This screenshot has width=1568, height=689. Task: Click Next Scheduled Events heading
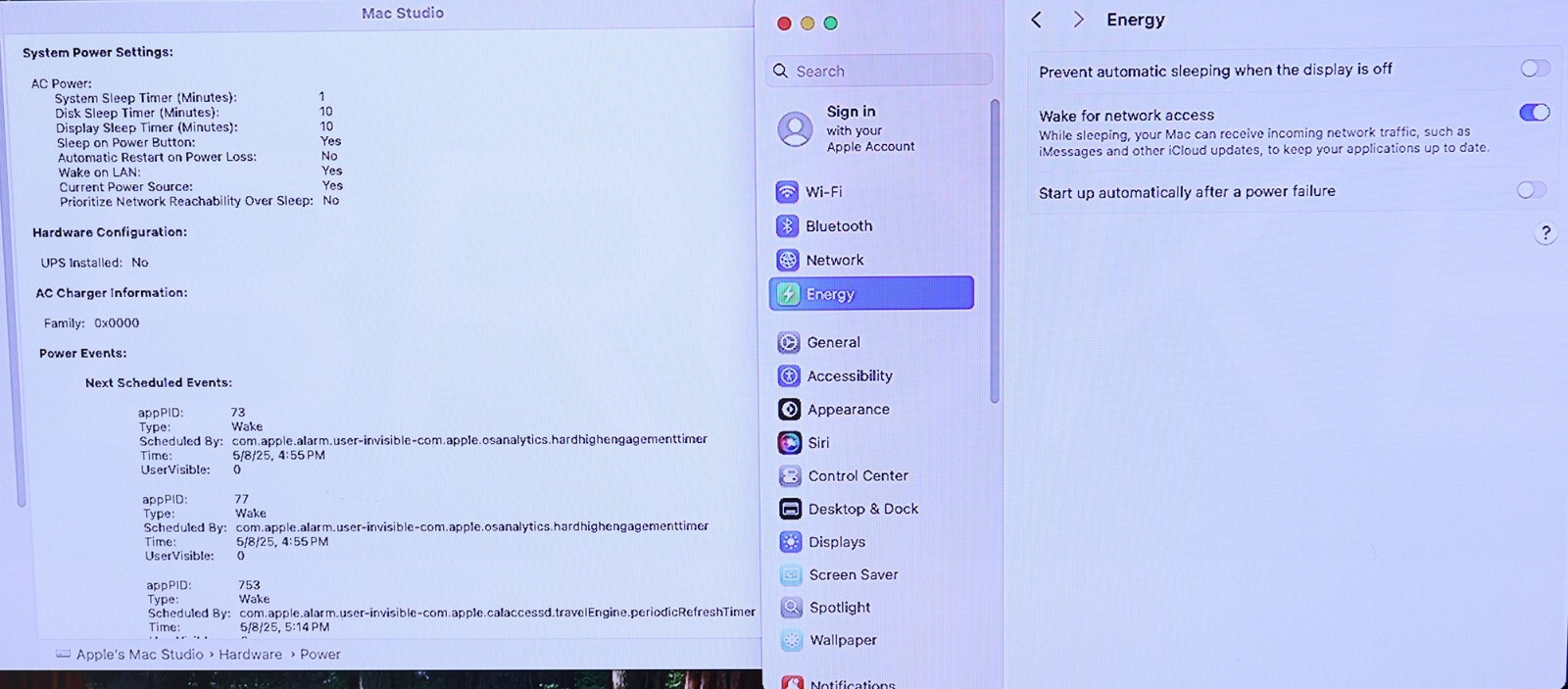[159, 382]
